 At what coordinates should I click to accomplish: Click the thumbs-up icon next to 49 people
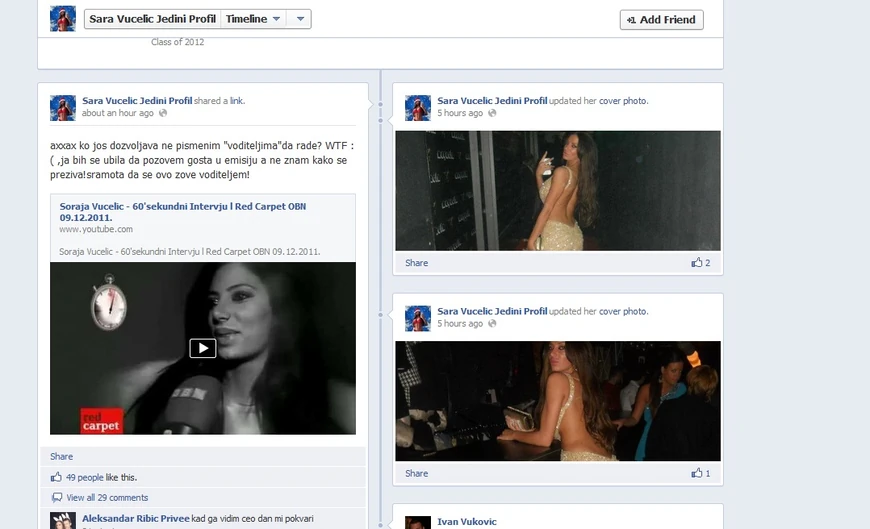pos(56,477)
